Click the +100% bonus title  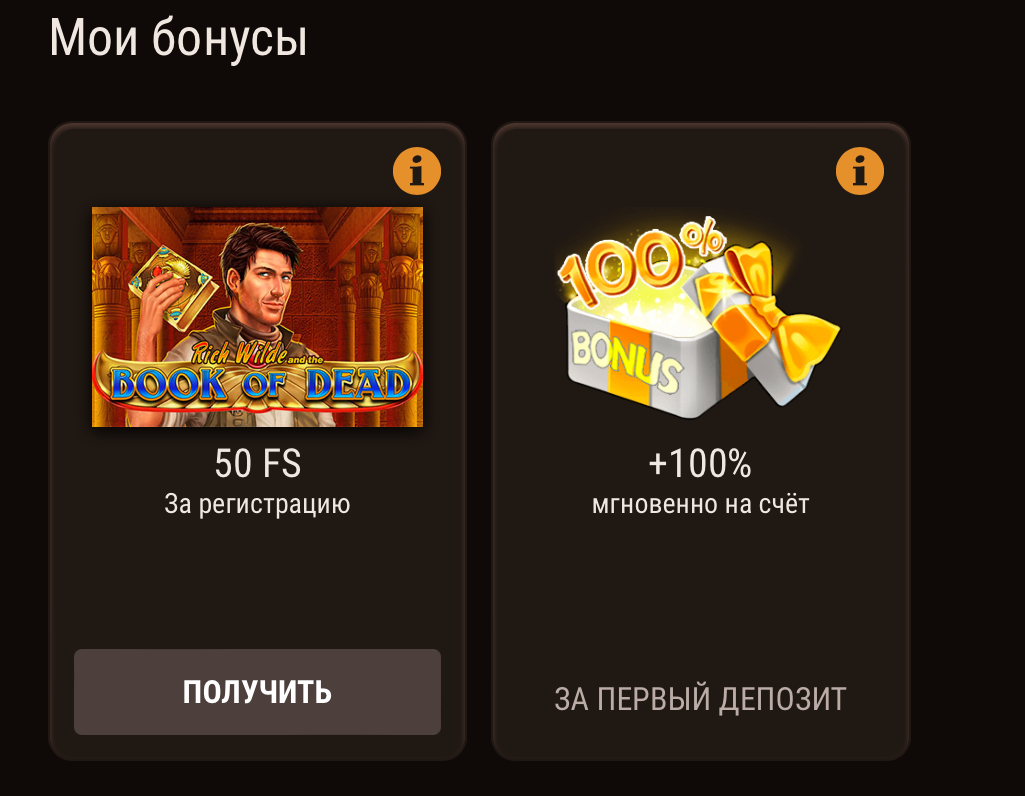tap(700, 463)
